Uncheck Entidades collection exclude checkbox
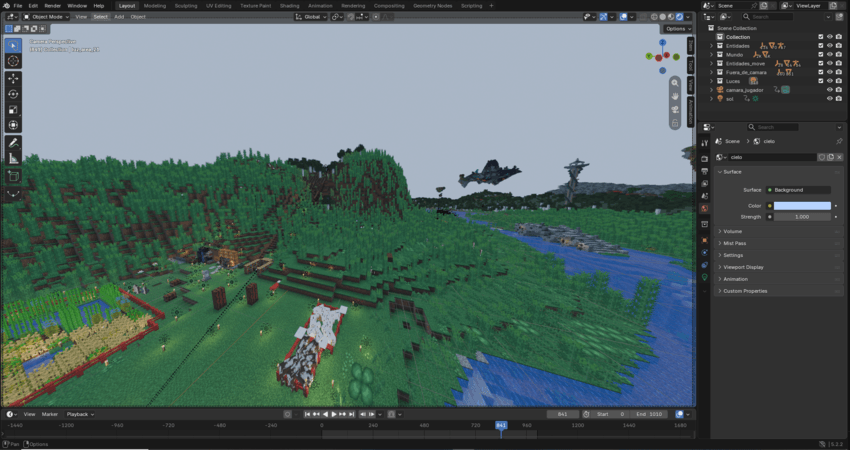The width and height of the screenshot is (850, 450). (821, 46)
